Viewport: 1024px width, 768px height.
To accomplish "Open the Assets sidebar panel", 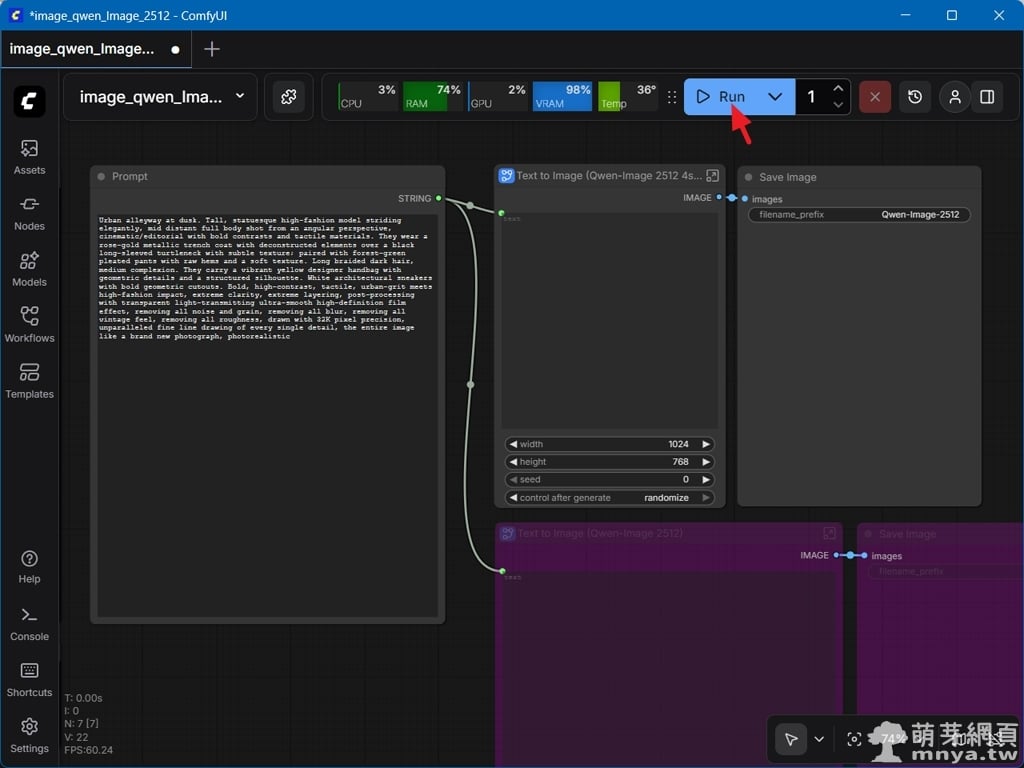I will (x=29, y=157).
